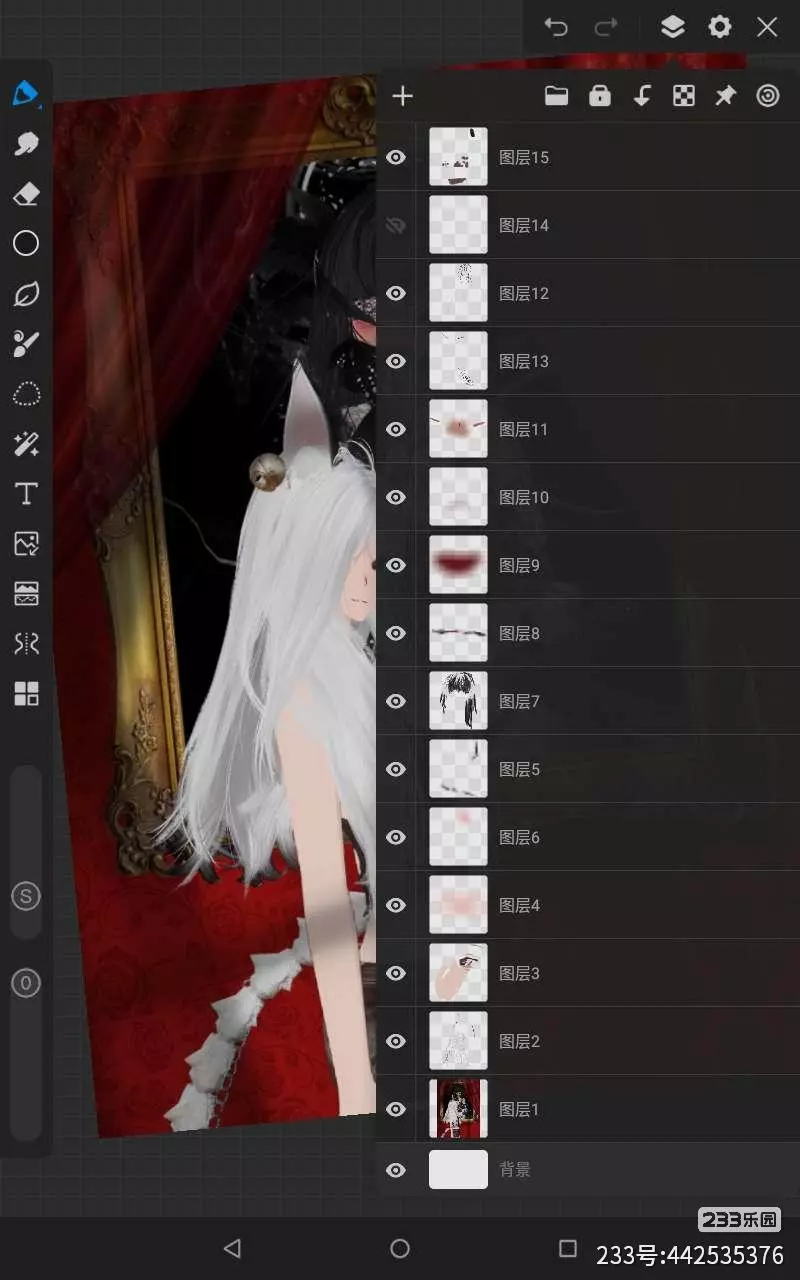Screen dimensions: 800x1280
Task: Hide layer 图层5
Action: pos(397,769)
